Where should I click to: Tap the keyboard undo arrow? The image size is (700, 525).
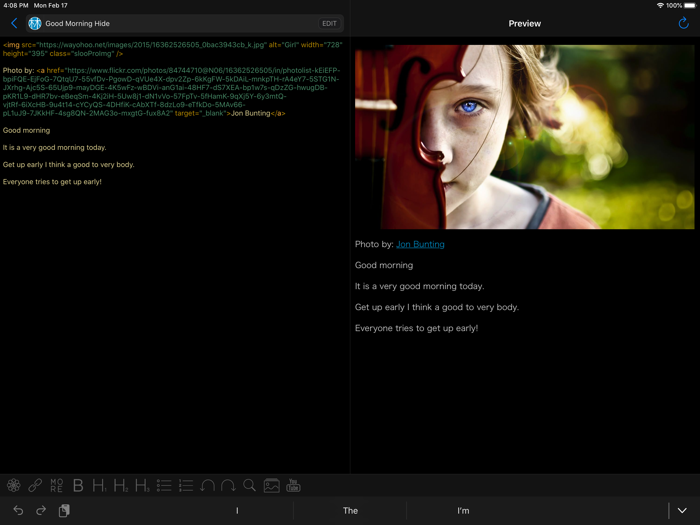click(x=18, y=510)
